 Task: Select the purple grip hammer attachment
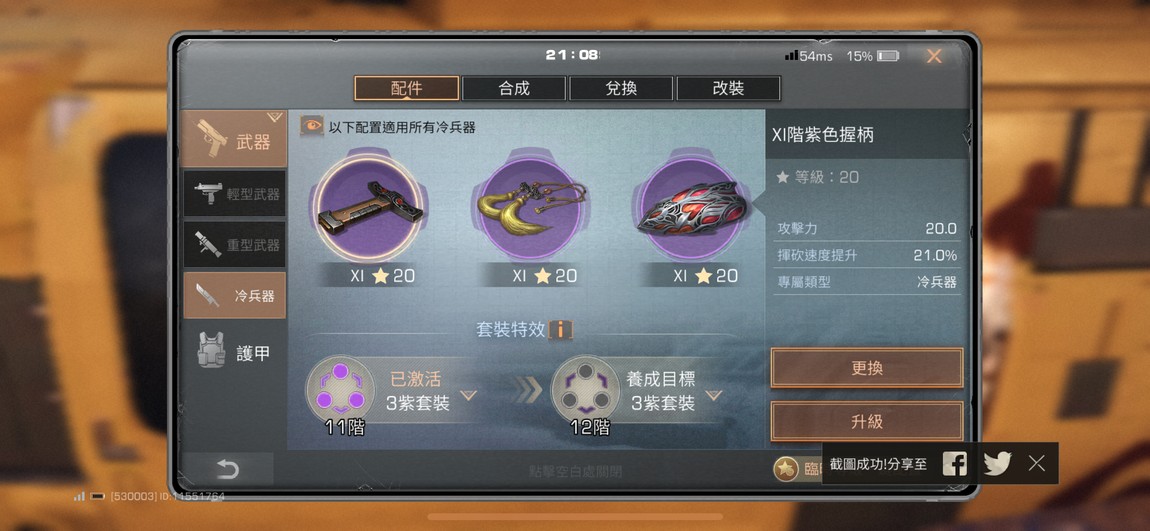click(370, 208)
